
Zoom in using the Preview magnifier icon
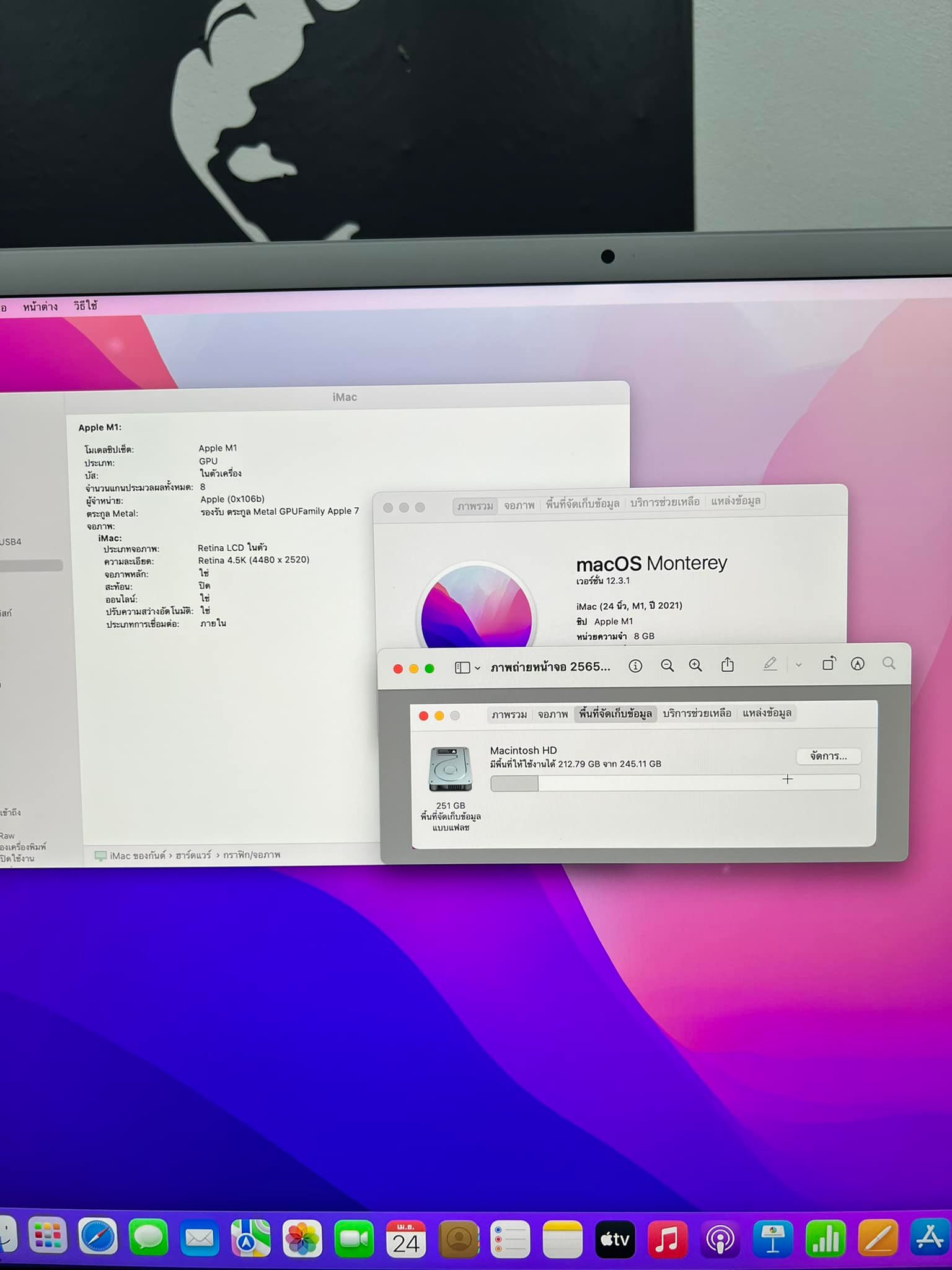(695, 665)
